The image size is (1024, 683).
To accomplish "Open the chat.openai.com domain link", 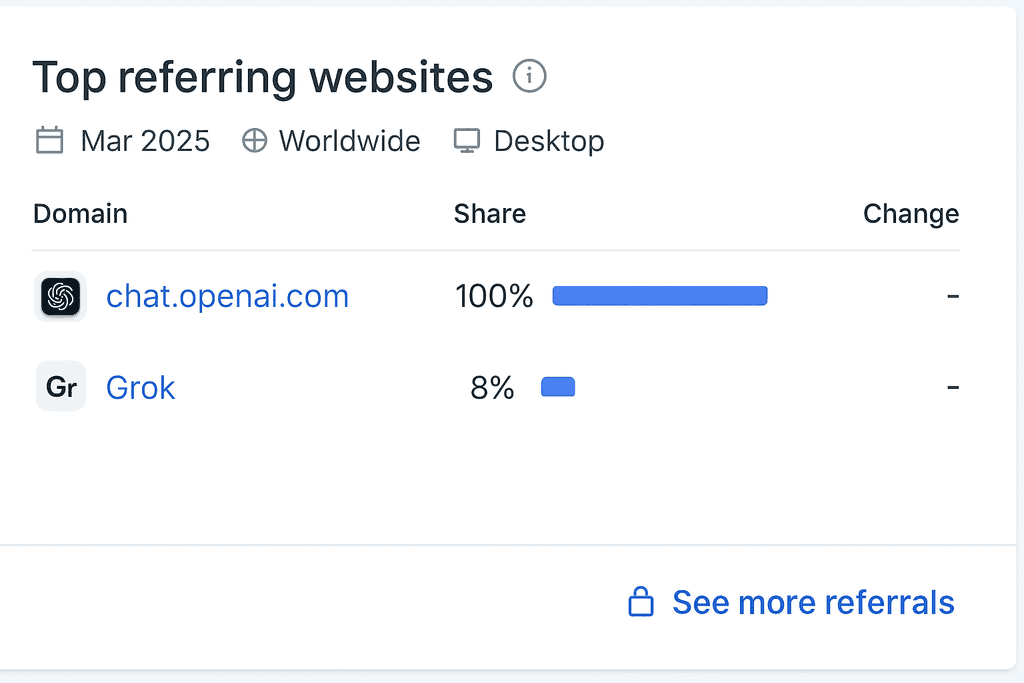I will click(227, 296).
